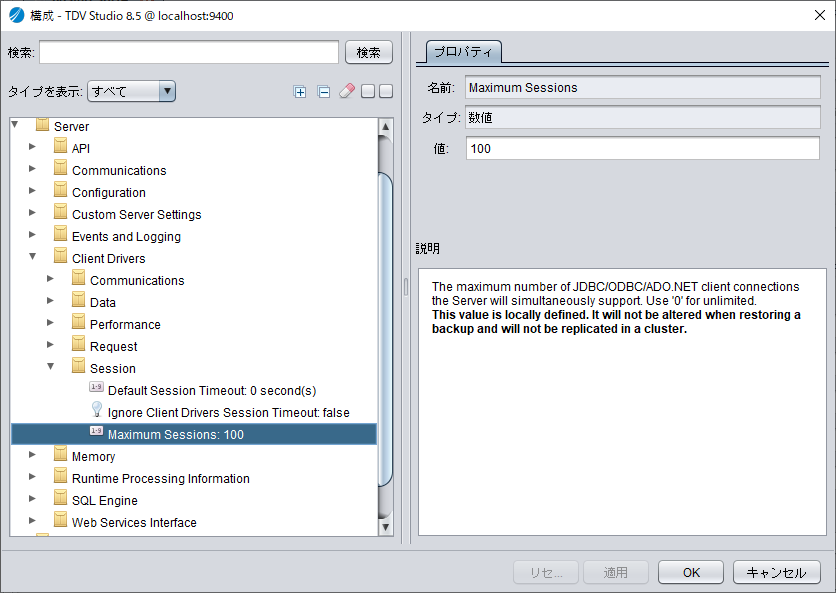Select Default Session Timeout: 0 second(s)

212,390
